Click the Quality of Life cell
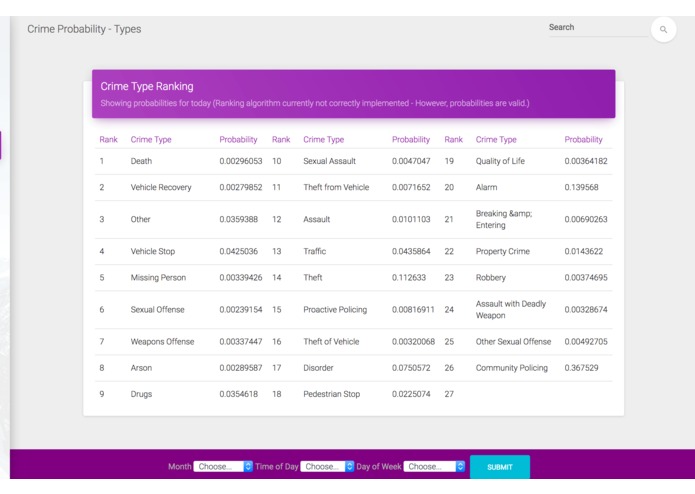695x494 pixels. click(500, 161)
